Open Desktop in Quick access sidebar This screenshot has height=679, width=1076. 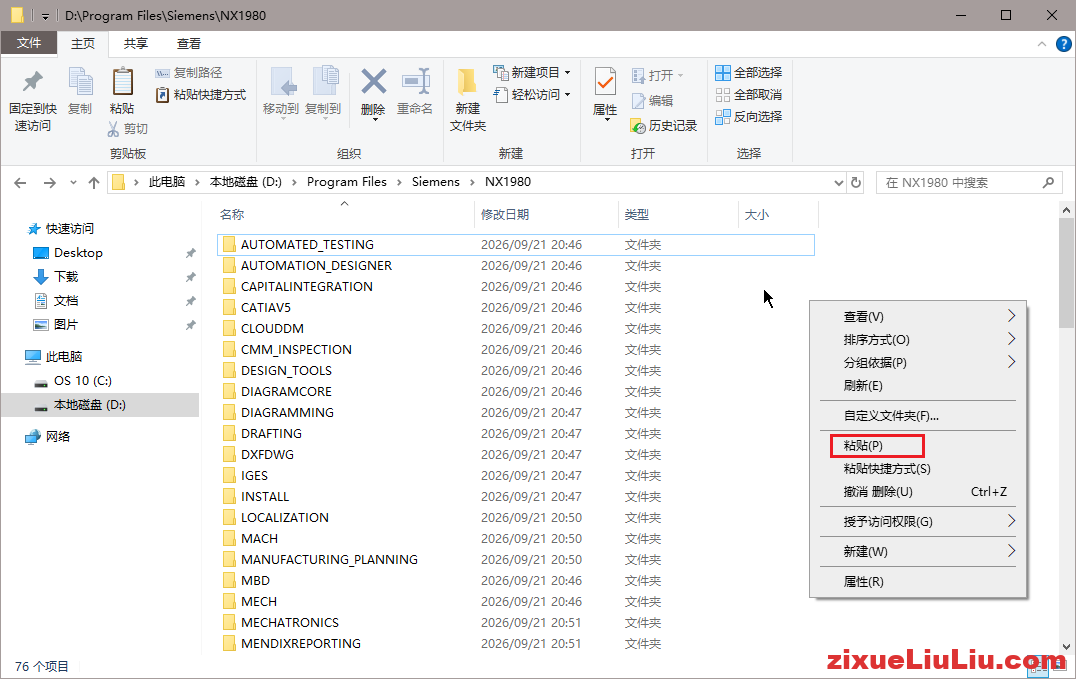78,253
